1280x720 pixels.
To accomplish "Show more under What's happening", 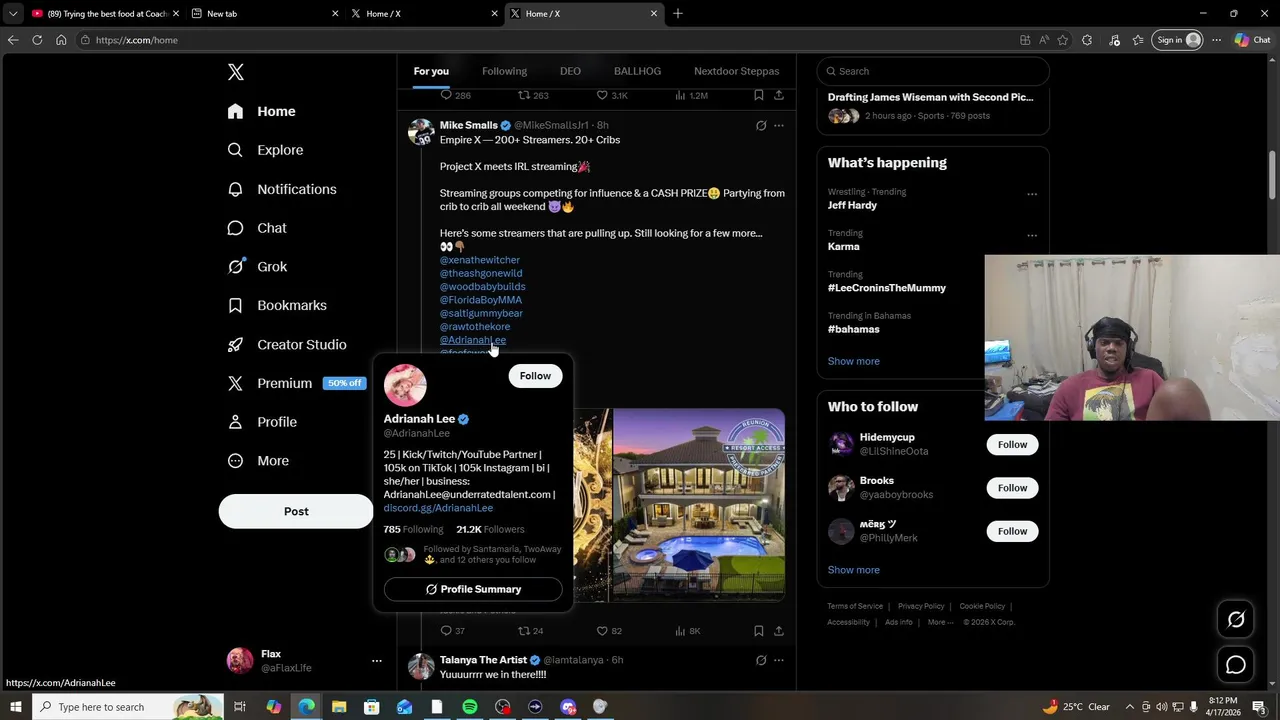I will click(854, 361).
